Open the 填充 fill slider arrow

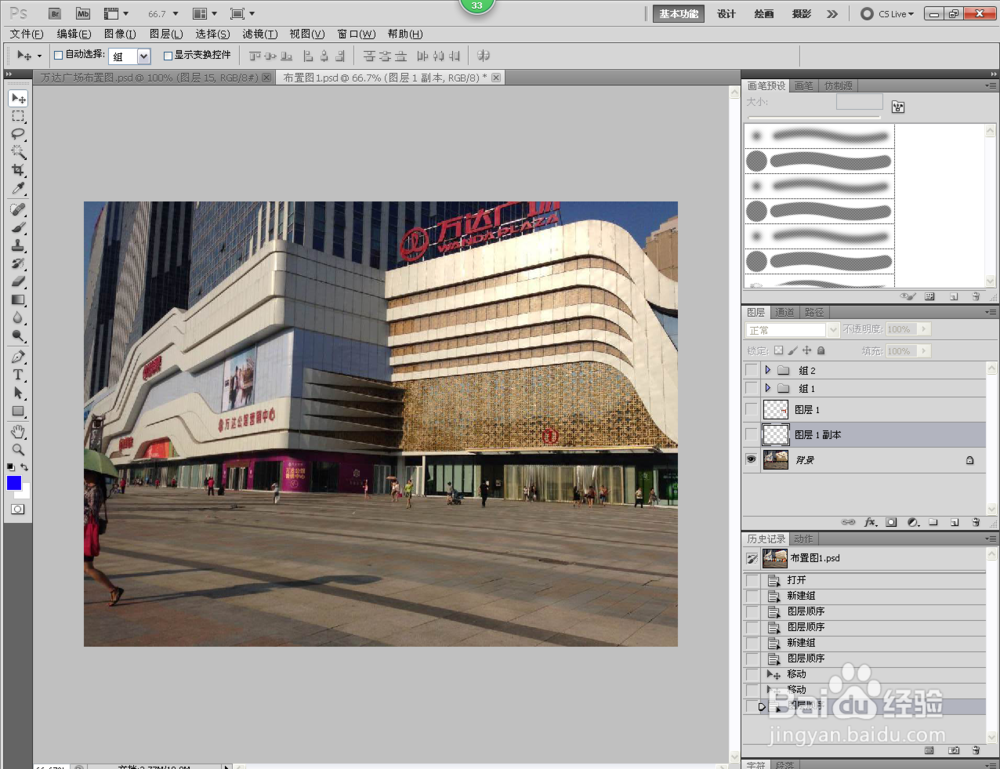[923, 351]
